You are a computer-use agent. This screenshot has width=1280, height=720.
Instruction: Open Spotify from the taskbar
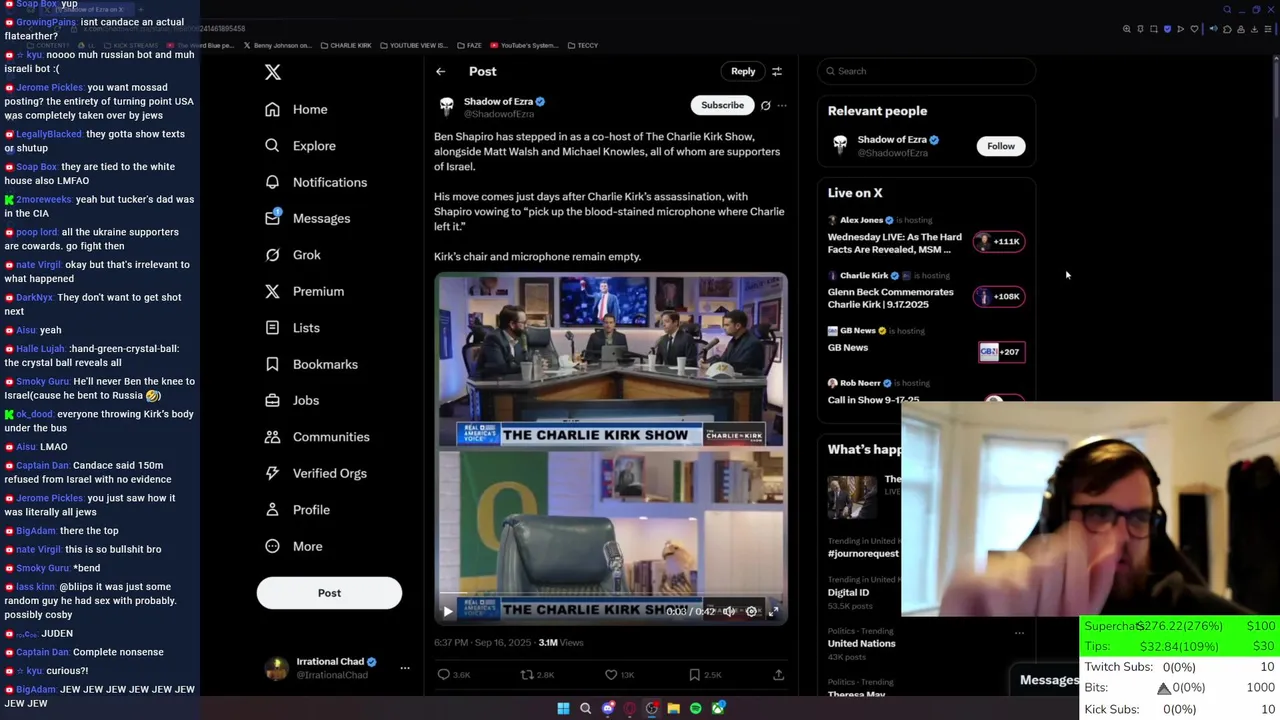point(695,708)
